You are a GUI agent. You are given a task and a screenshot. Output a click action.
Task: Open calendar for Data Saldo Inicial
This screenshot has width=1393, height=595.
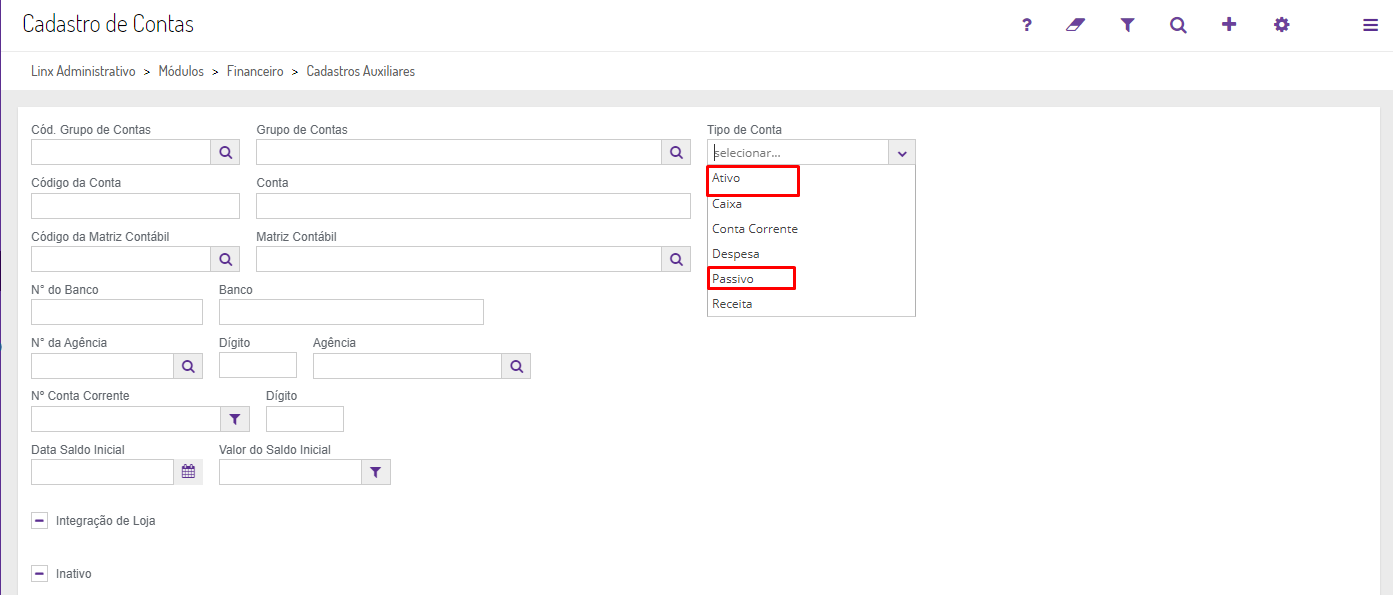point(188,472)
